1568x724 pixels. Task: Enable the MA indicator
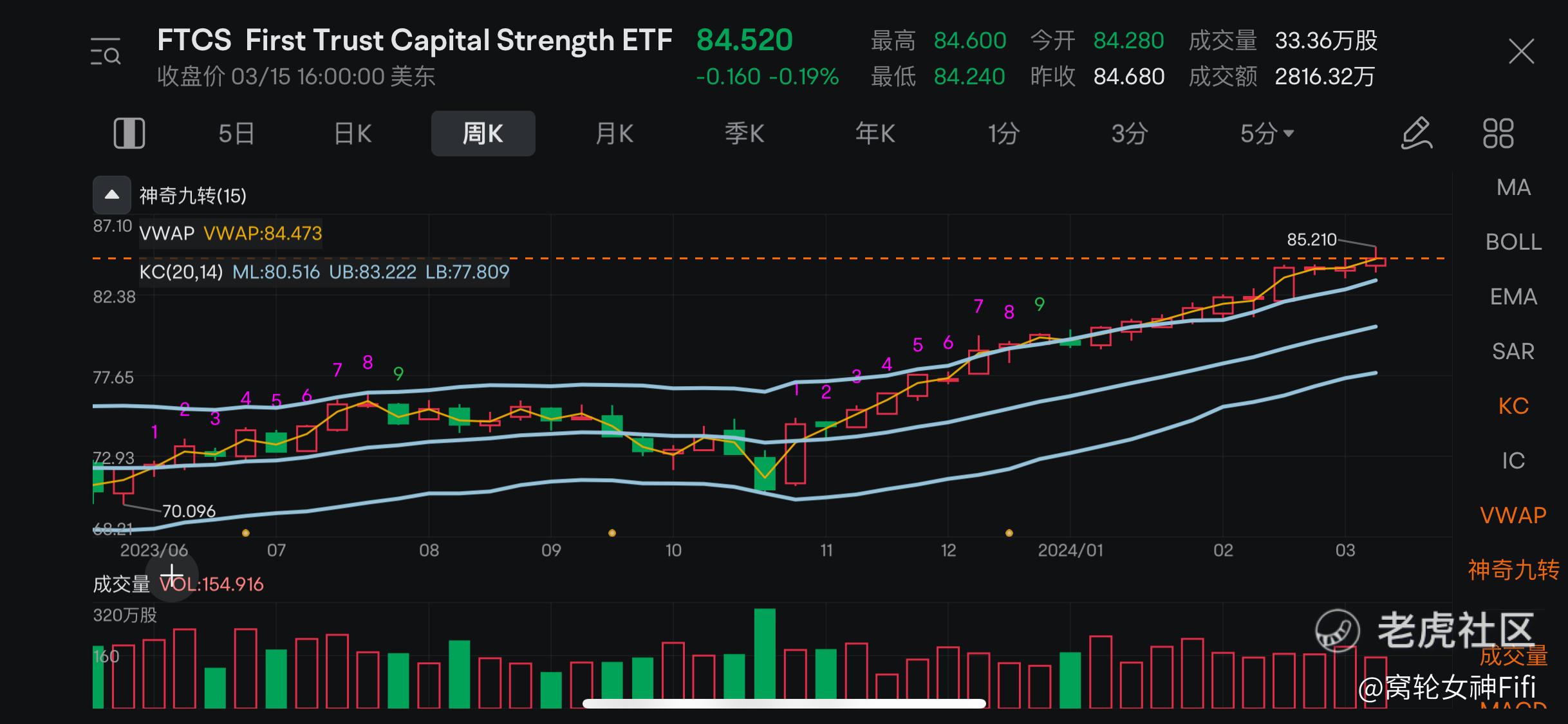[1513, 187]
